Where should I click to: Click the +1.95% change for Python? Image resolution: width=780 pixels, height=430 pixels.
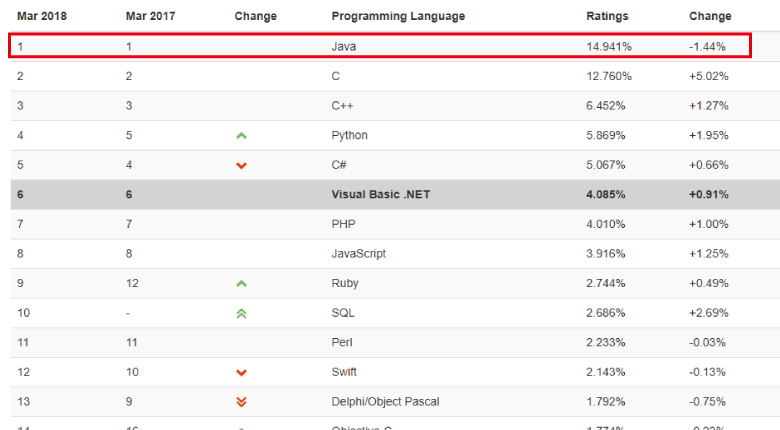(x=708, y=135)
